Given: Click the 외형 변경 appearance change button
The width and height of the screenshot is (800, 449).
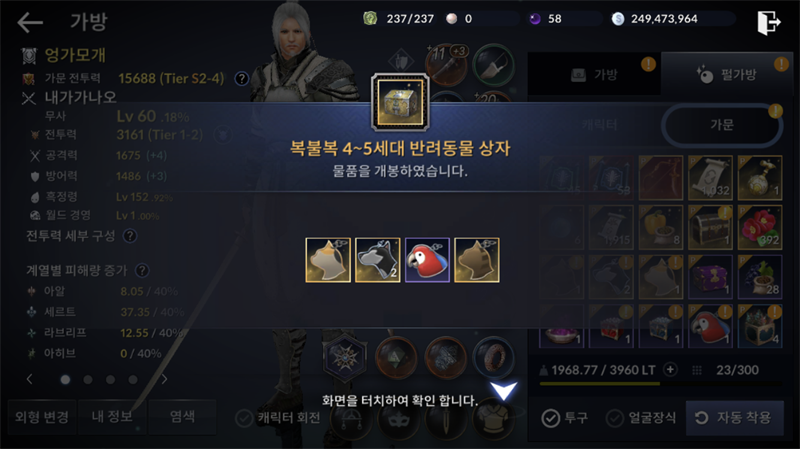Looking at the screenshot, I should tap(42, 417).
